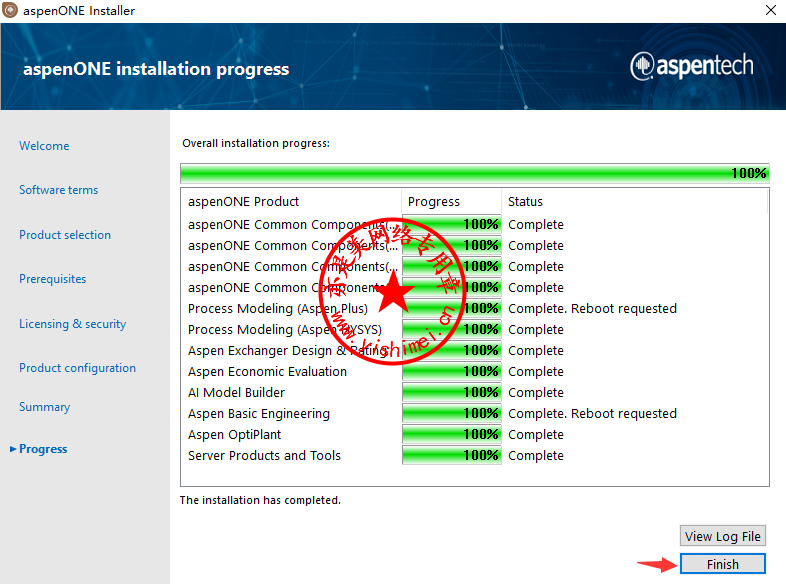This screenshot has width=786, height=584.
Task: Click the aspenONE Installer title bar icon
Action: click(10, 10)
